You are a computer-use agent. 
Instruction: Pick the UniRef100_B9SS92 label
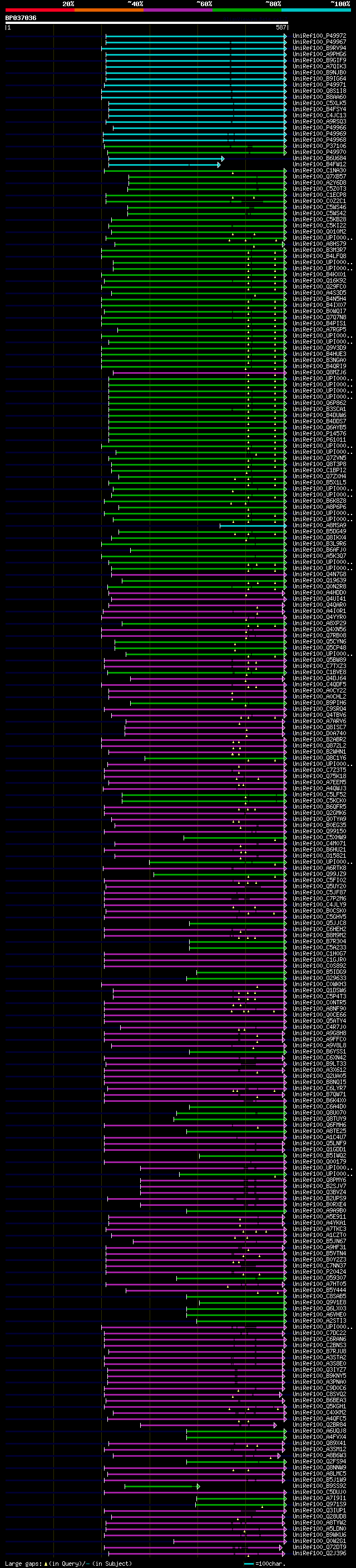pyautogui.click(x=319, y=1486)
